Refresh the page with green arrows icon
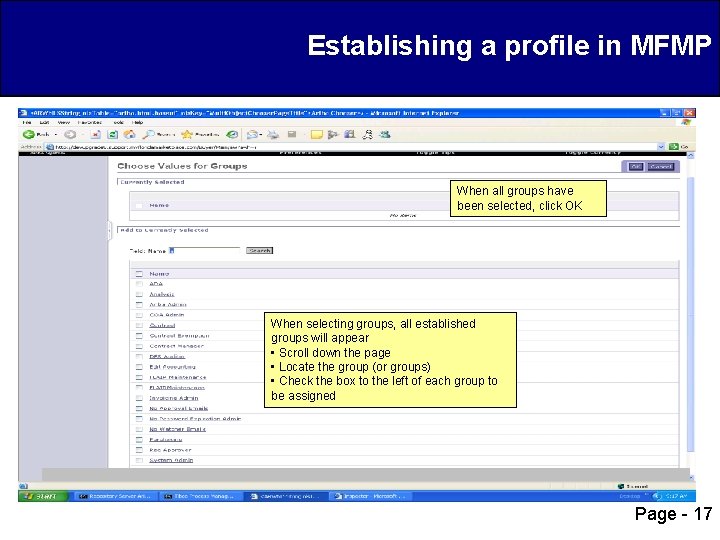This screenshot has width=720, height=540. coord(112,135)
